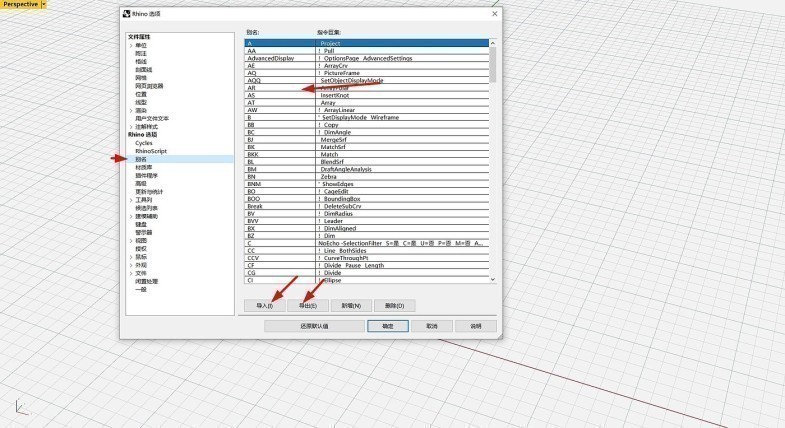Click the Rhino icon in dialog title bar
The width and height of the screenshot is (785, 428).
point(125,14)
